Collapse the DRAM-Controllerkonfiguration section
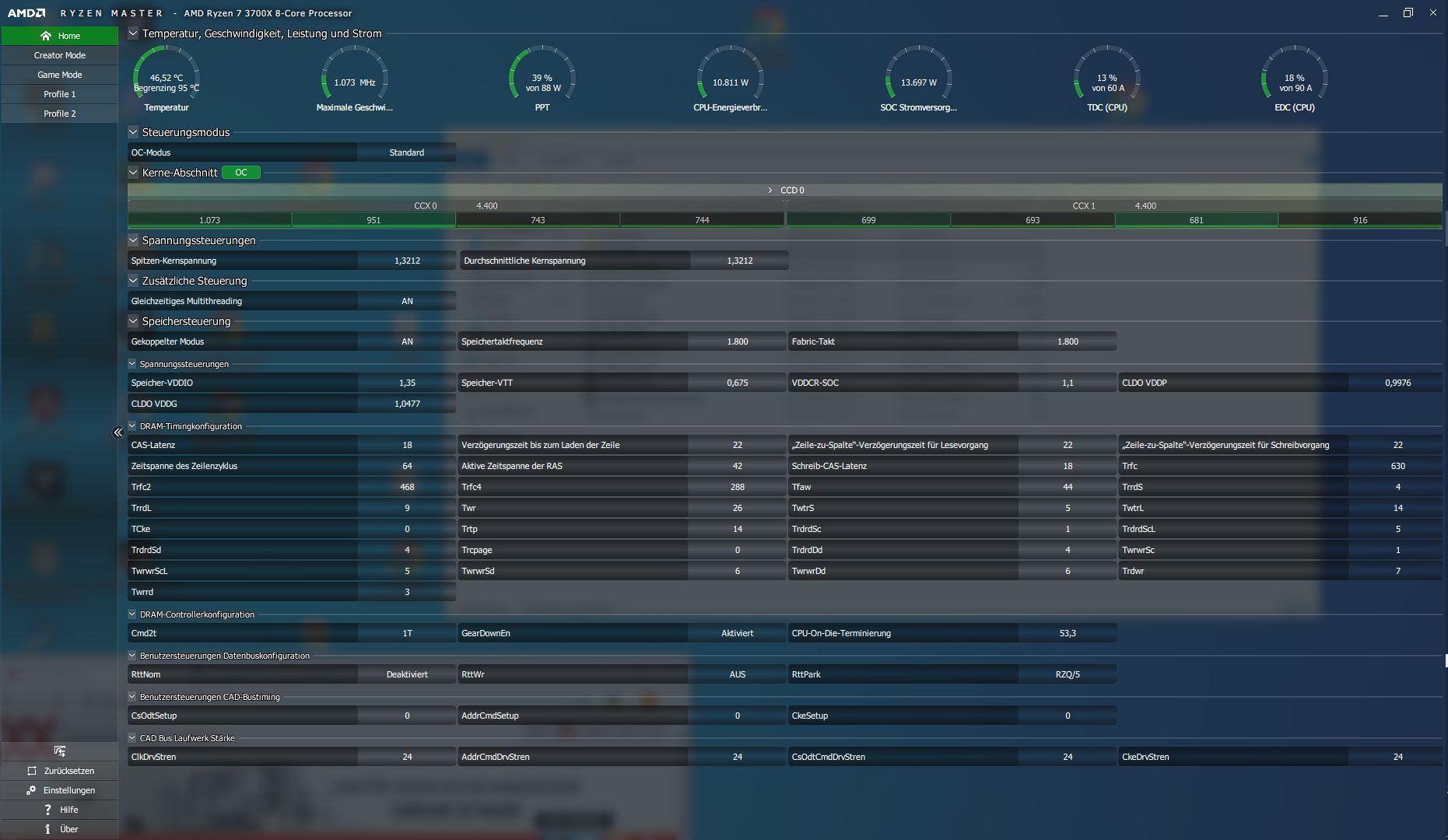This screenshot has width=1448, height=840. pyautogui.click(x=132, y=614)
